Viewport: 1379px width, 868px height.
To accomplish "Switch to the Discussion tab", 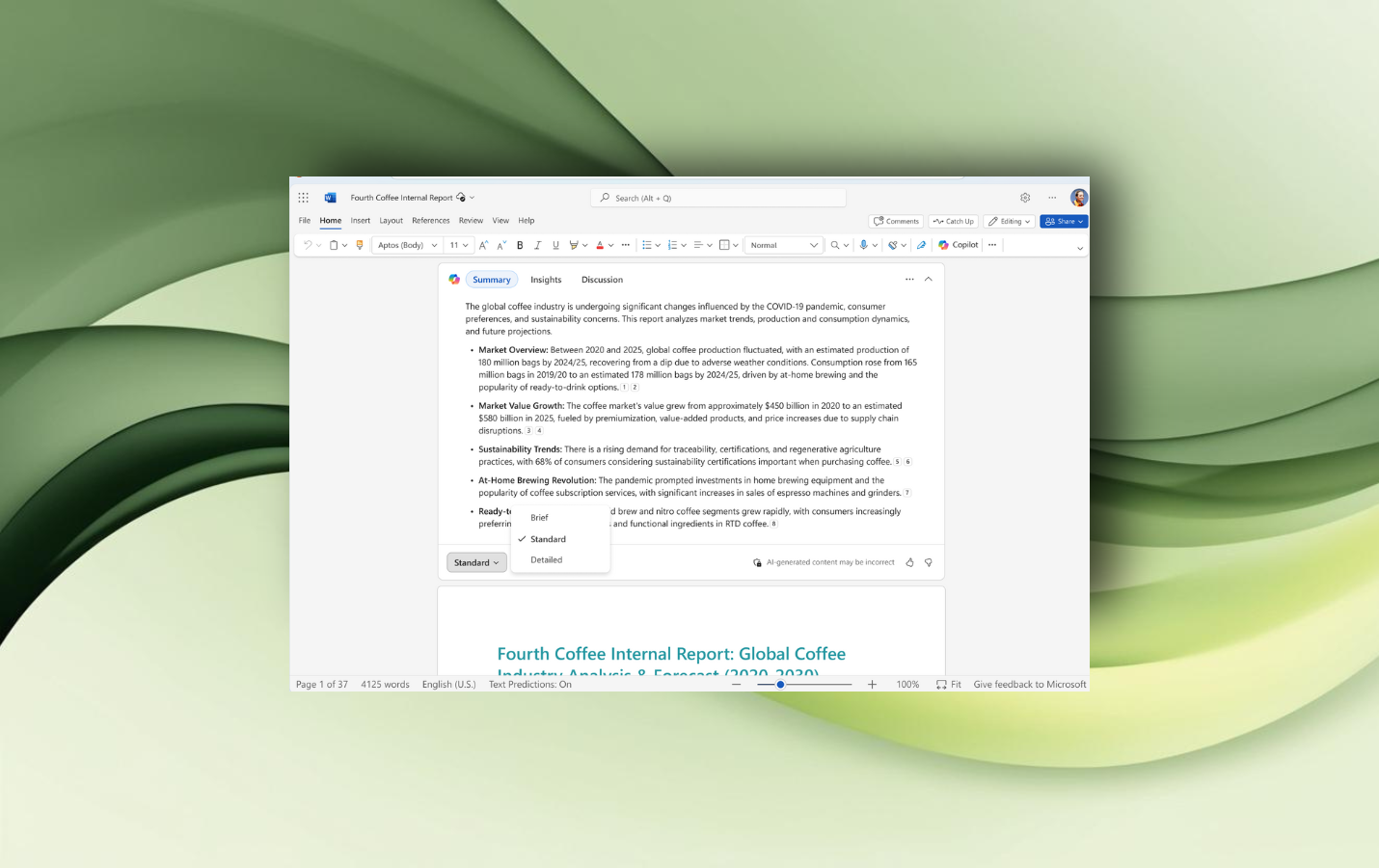I will [602, 280].
